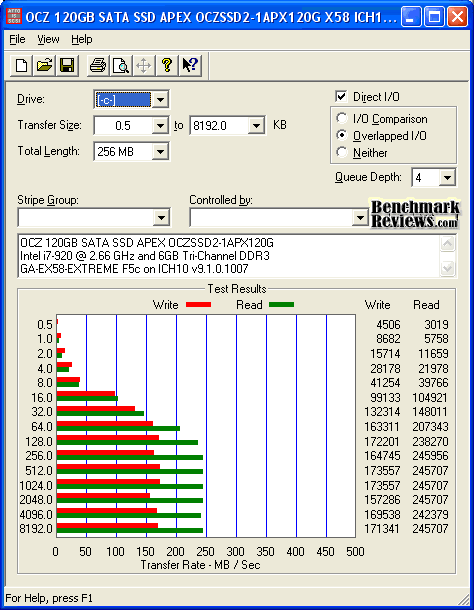474x610 pixels.
Task: Click the 32.0 transfer size row label
Action: coord(42,412)
